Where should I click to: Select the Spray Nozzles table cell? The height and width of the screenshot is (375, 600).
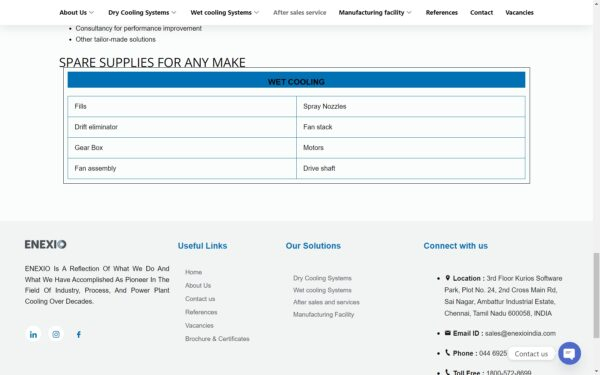coord(411,106)
